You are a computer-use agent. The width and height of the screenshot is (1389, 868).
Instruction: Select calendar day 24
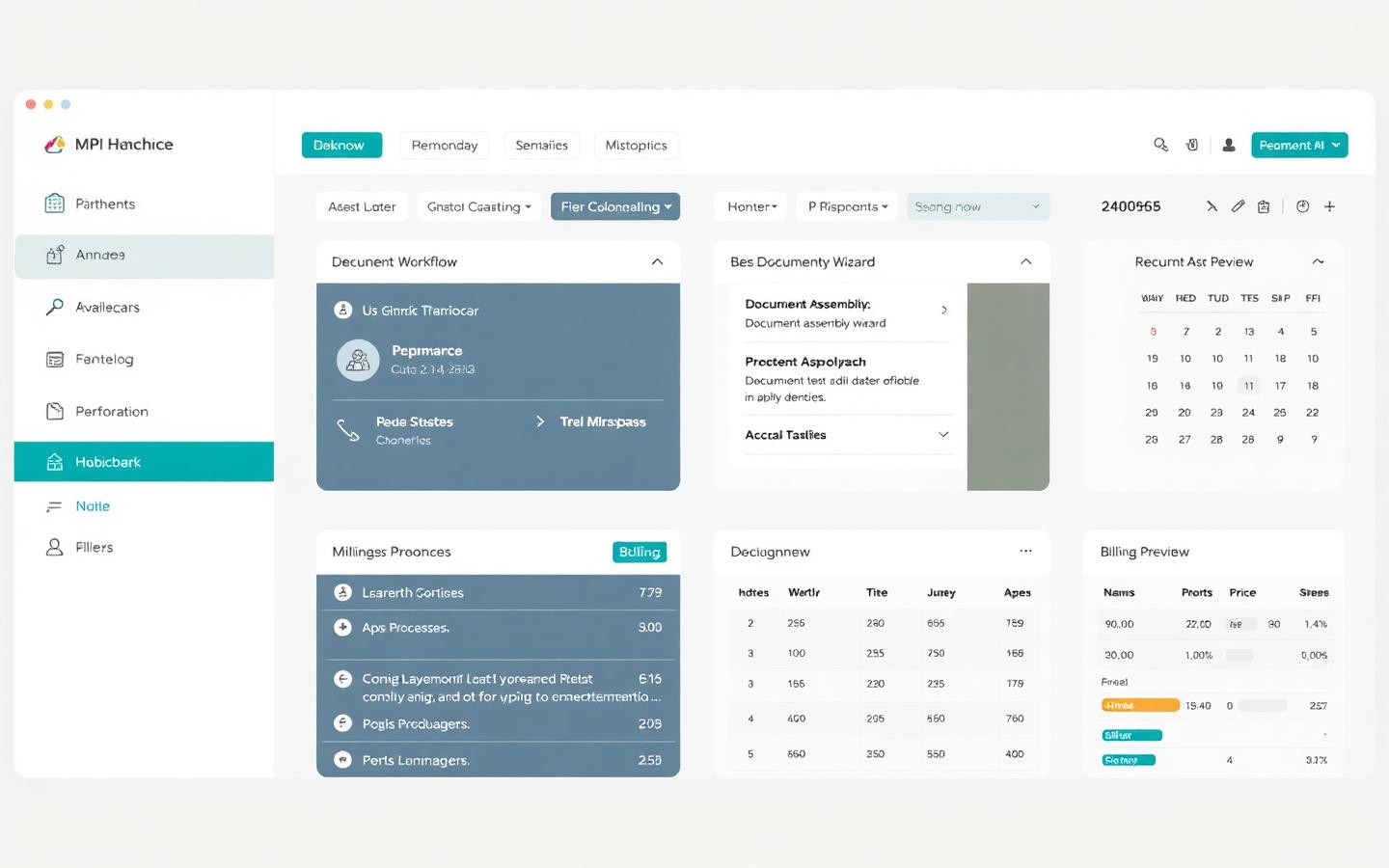coord(1248,412)
